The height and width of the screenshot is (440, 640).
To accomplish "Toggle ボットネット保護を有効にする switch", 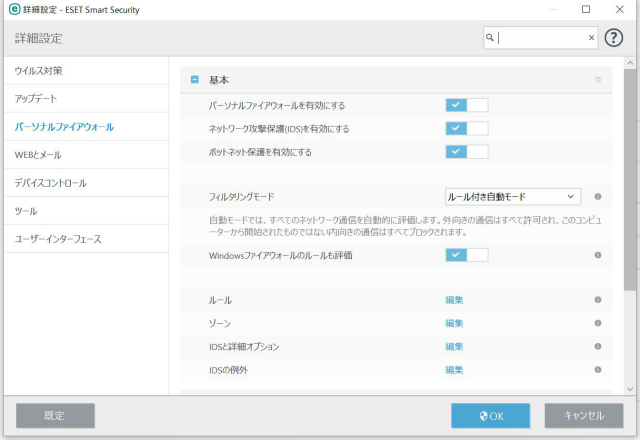I will point(467,152).
